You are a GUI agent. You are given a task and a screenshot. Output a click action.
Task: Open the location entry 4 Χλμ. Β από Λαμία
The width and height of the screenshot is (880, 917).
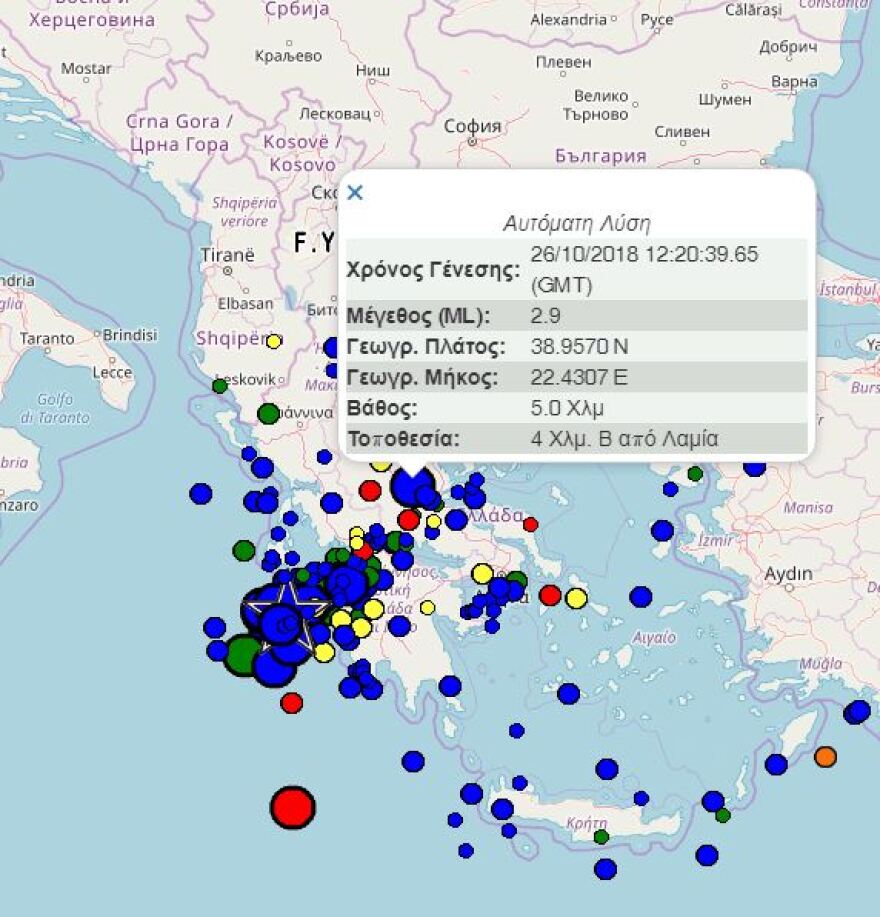(625, 438)
